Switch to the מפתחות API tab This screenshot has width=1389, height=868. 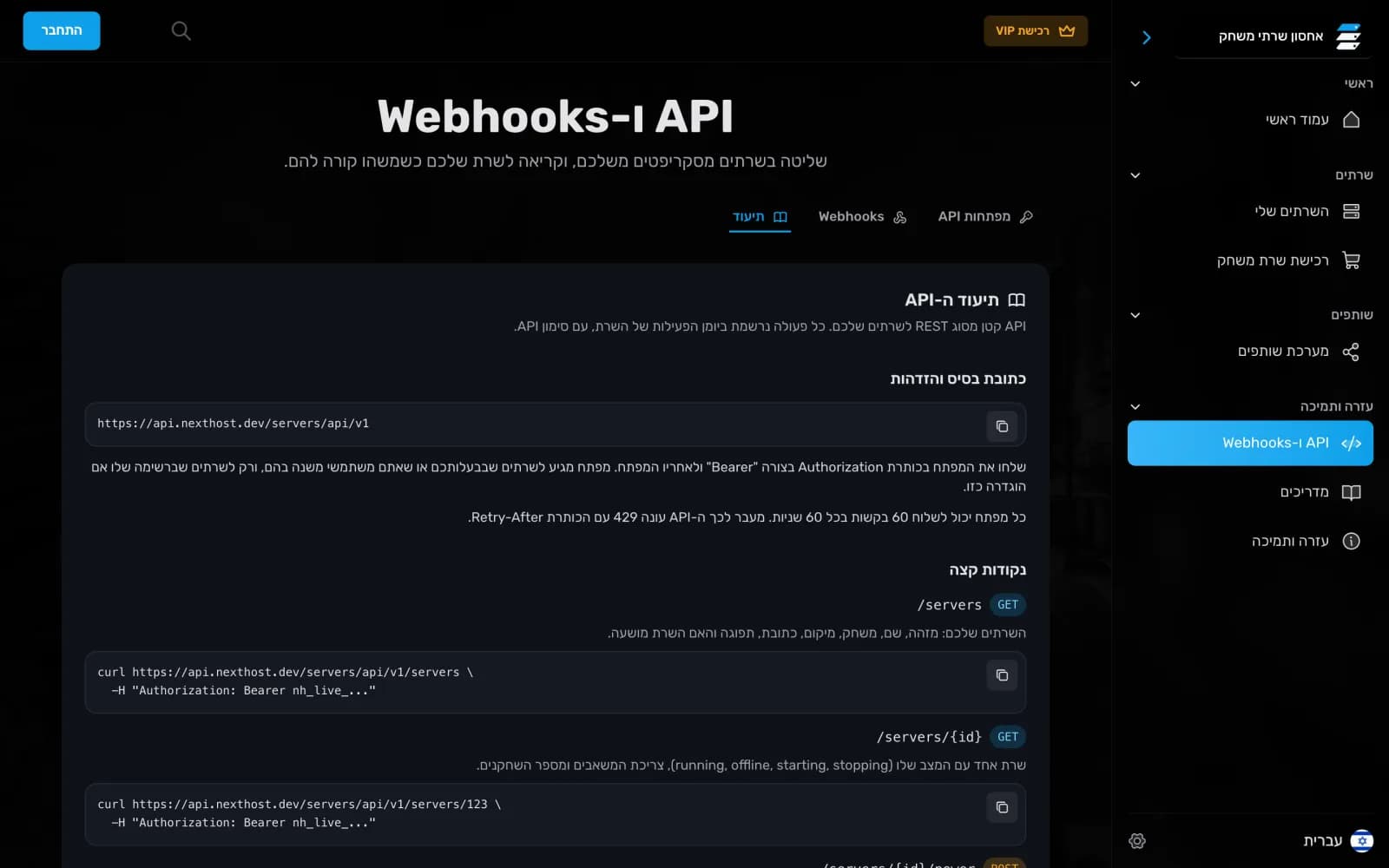click(x=985, y=216)
